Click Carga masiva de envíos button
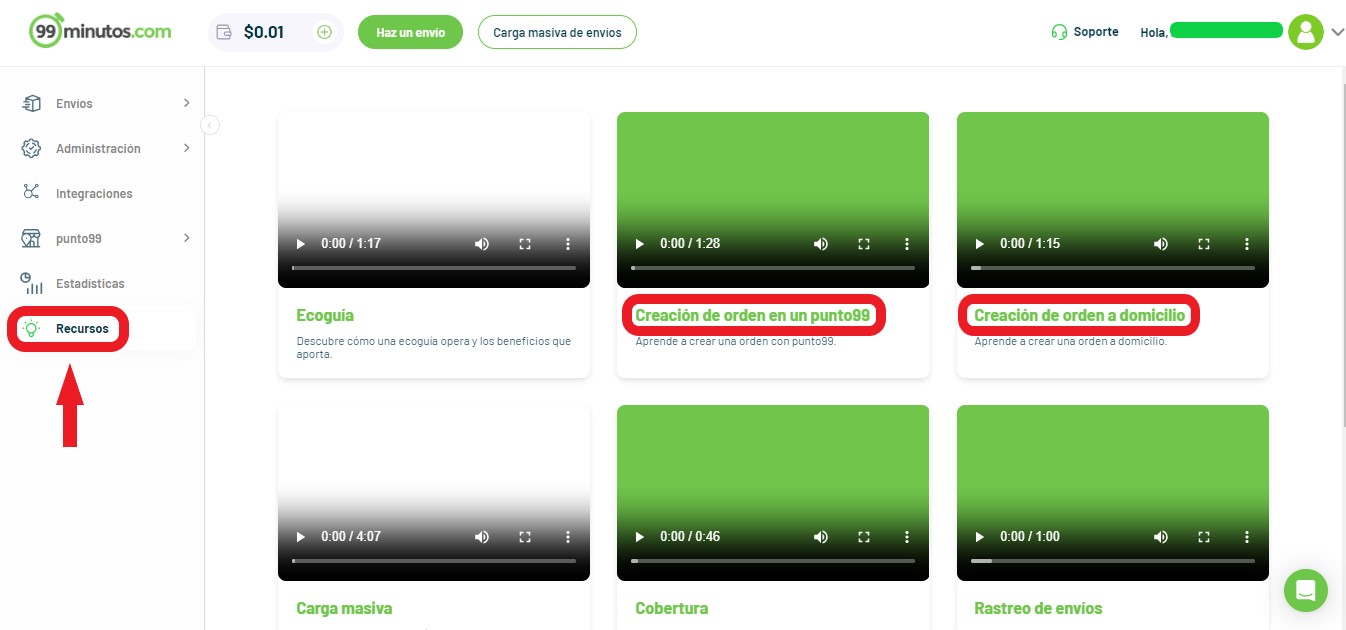The height and width of the screenshot is (630, 1346). (557, 32)
